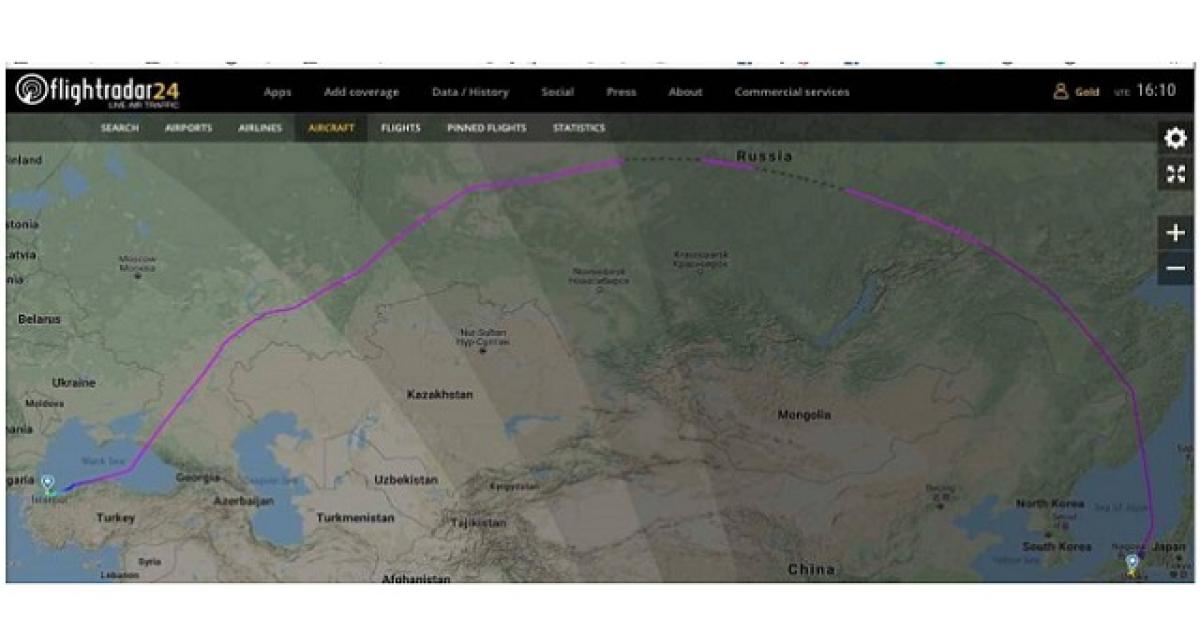Open the map settings gear icon
Image resolution: width=1200 pixels, height=640 pixels.
click(1175, 138)
